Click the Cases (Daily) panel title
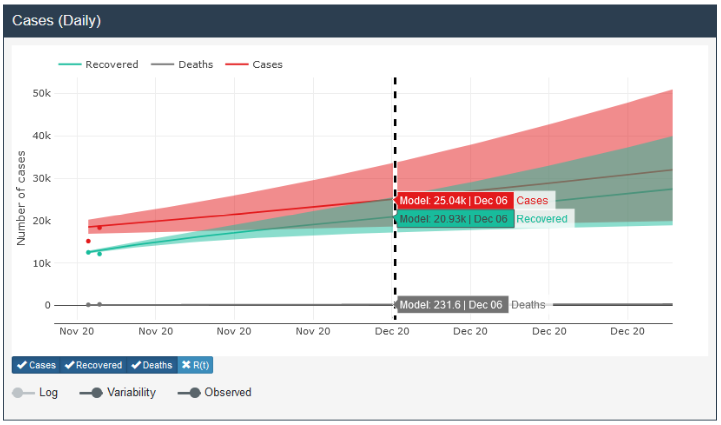 (57, 20)
